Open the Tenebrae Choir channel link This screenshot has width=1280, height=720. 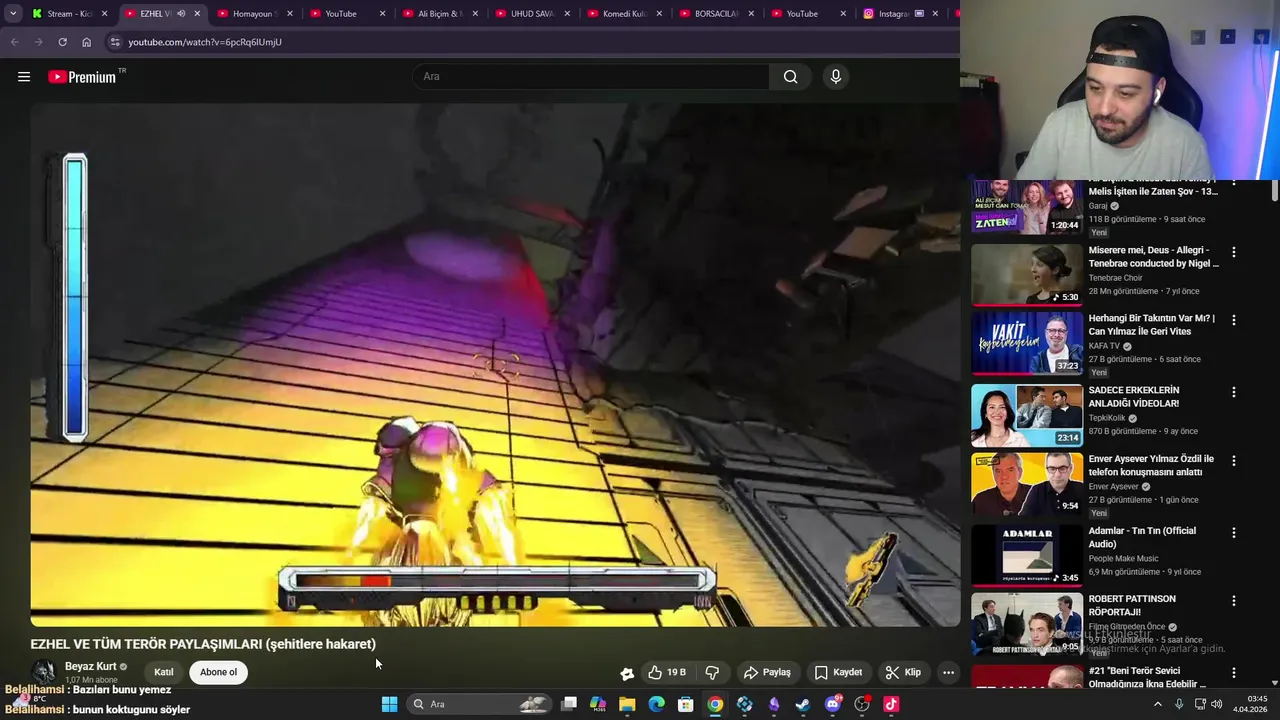pyautogui.click(x=1115, y=278)
